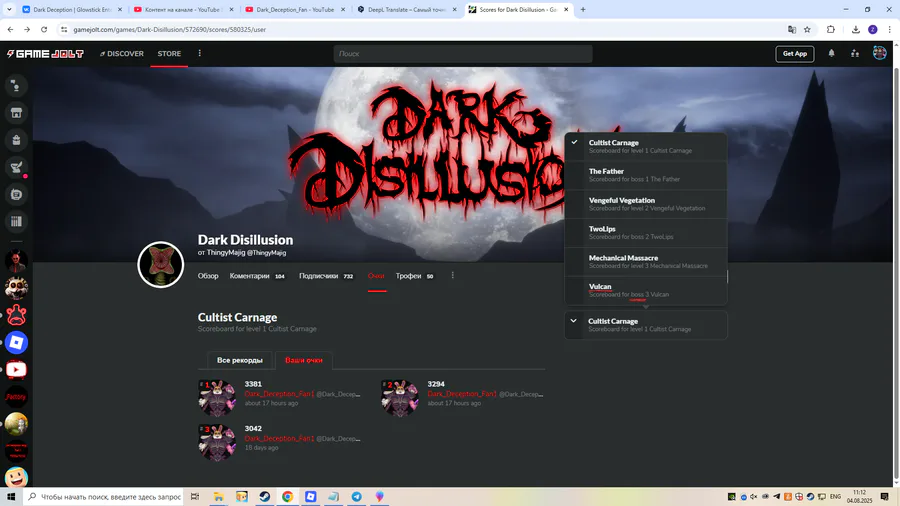This screenshot has width=900, height=506.
Task: Bookmark this page with the star icon
Action: click(807, 29)
